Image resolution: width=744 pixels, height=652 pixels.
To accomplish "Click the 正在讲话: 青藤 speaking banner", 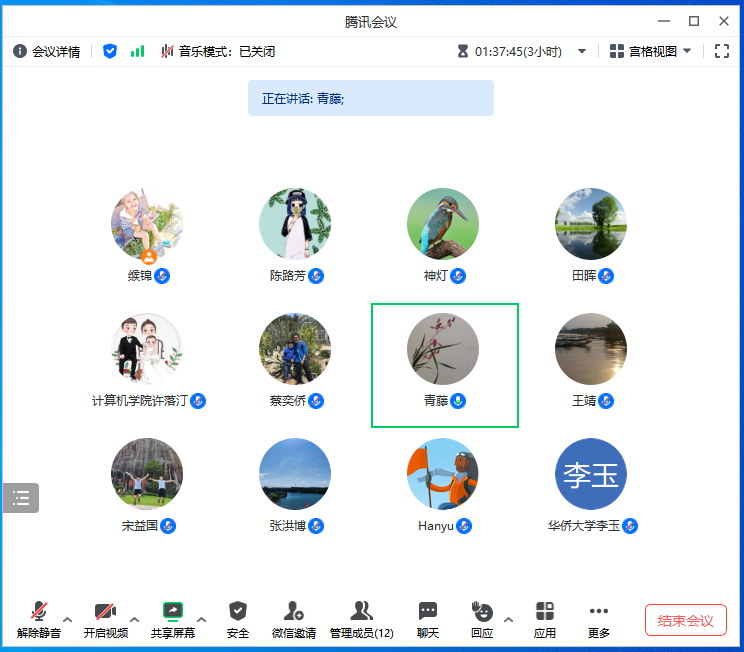I will click(x=371, y=98).
